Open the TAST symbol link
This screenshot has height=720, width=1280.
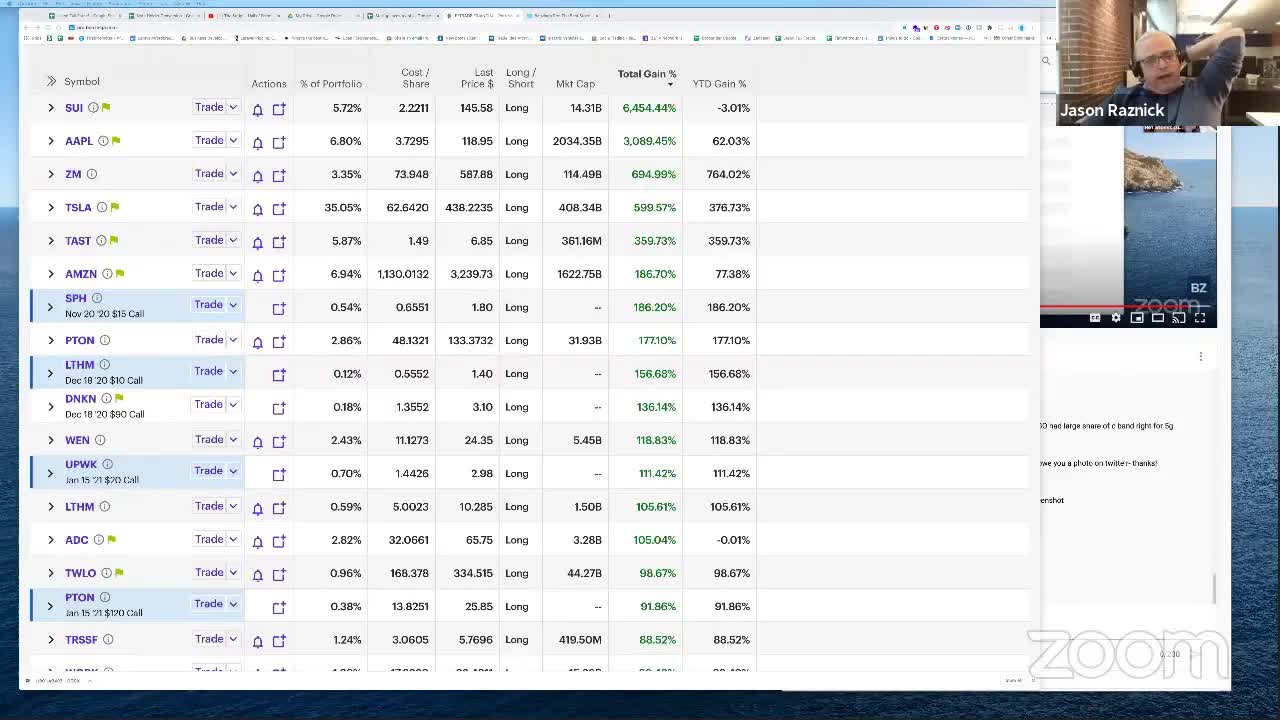78,241
